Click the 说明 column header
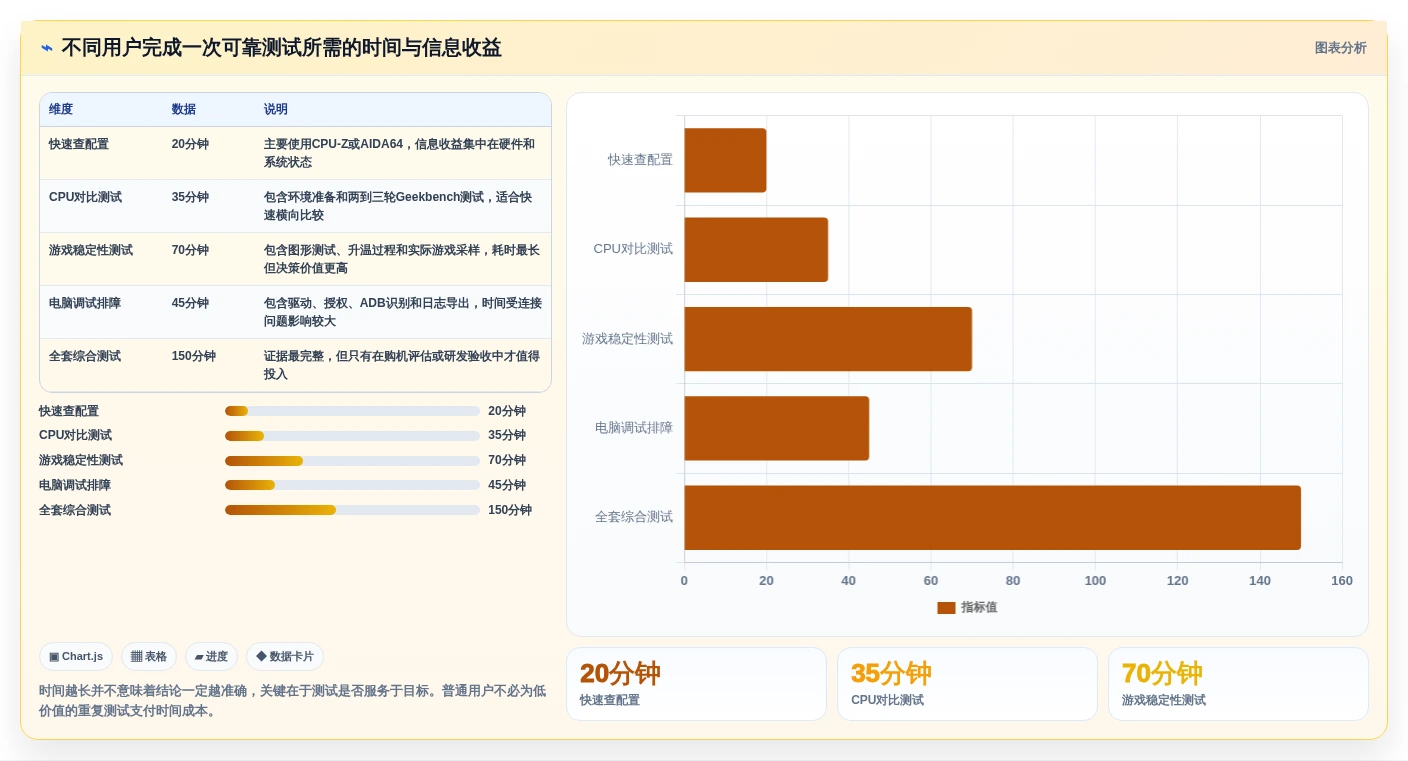1408x761 pixels. click(x=276, y=110)
